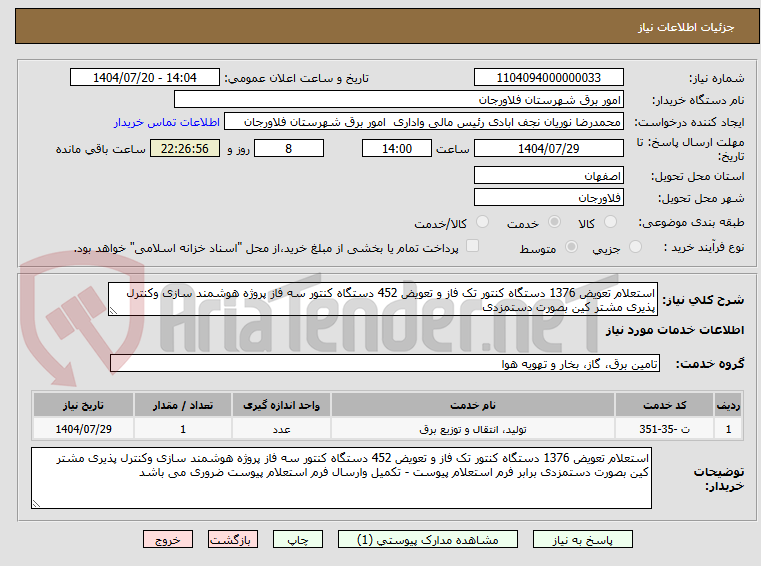761x566 pixels.
Task: Click the 'چاپ' print button
Action: coord(298,539)
